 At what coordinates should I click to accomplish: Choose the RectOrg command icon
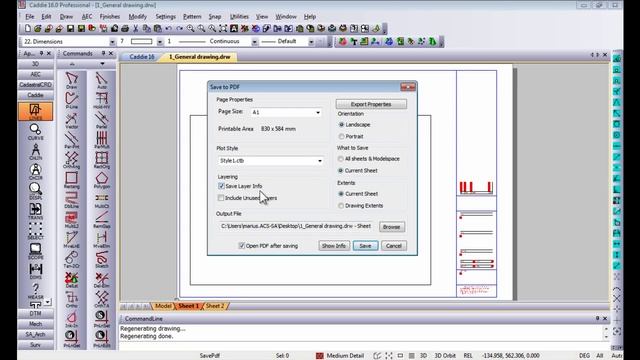102,160
